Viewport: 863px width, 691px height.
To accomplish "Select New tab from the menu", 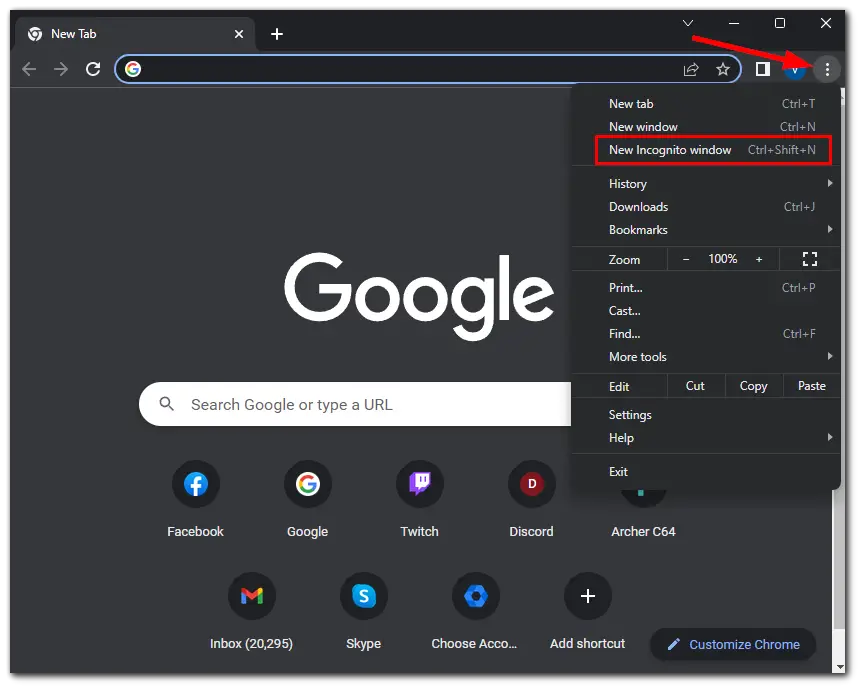I will coord(706,104).
